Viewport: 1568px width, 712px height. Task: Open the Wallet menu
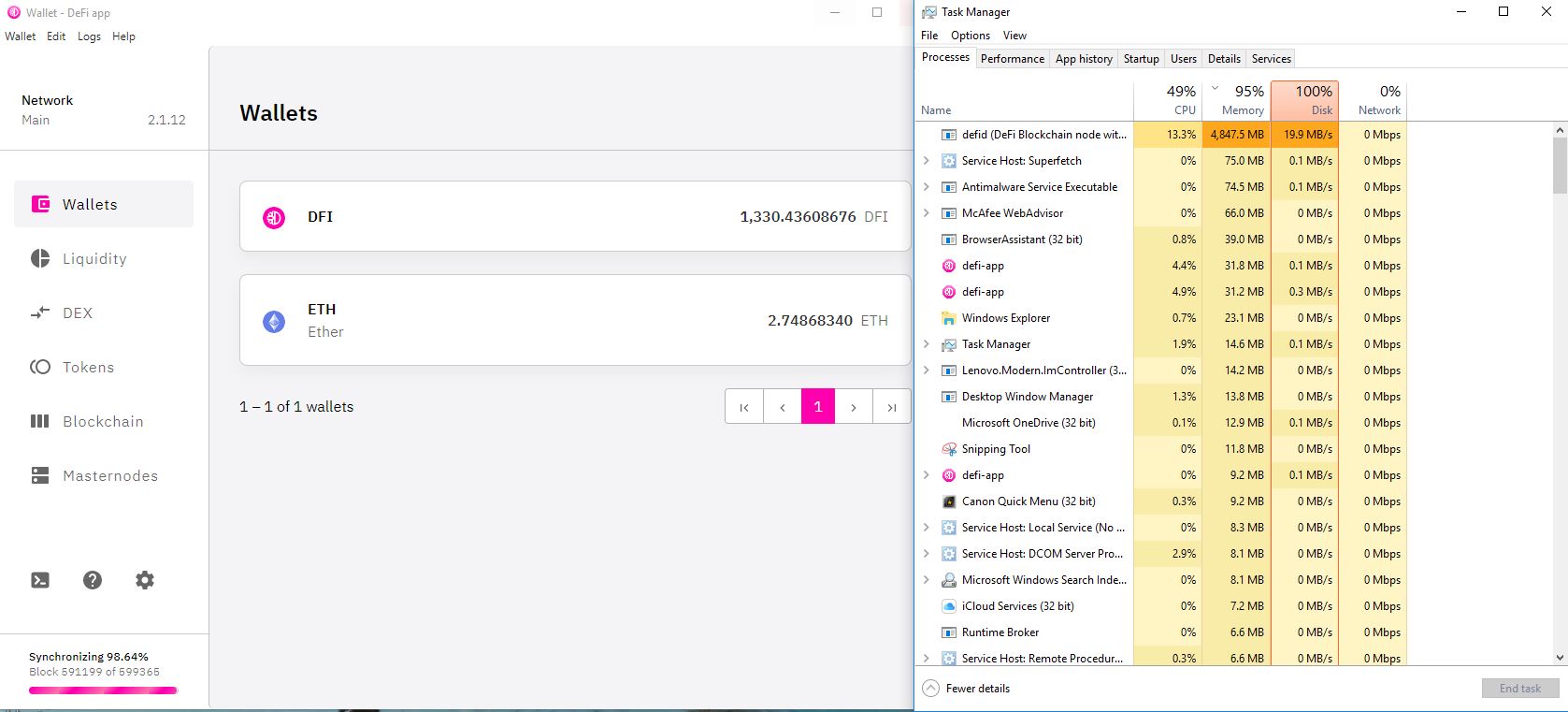[x=21, y=36]
